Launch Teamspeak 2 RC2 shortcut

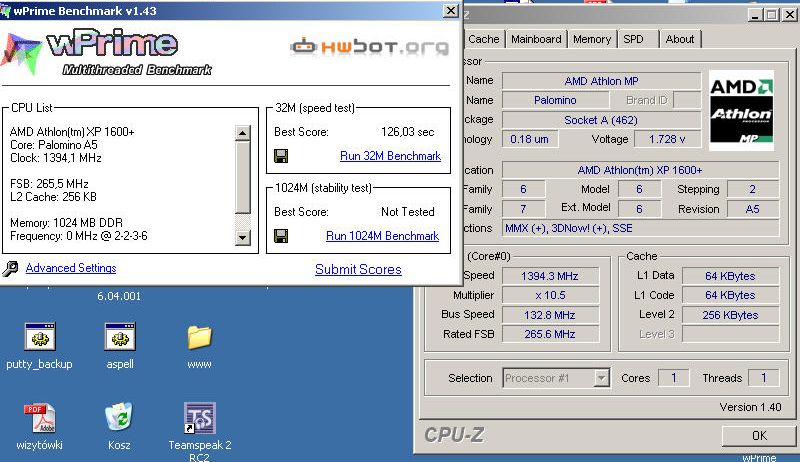click(199, 418)
